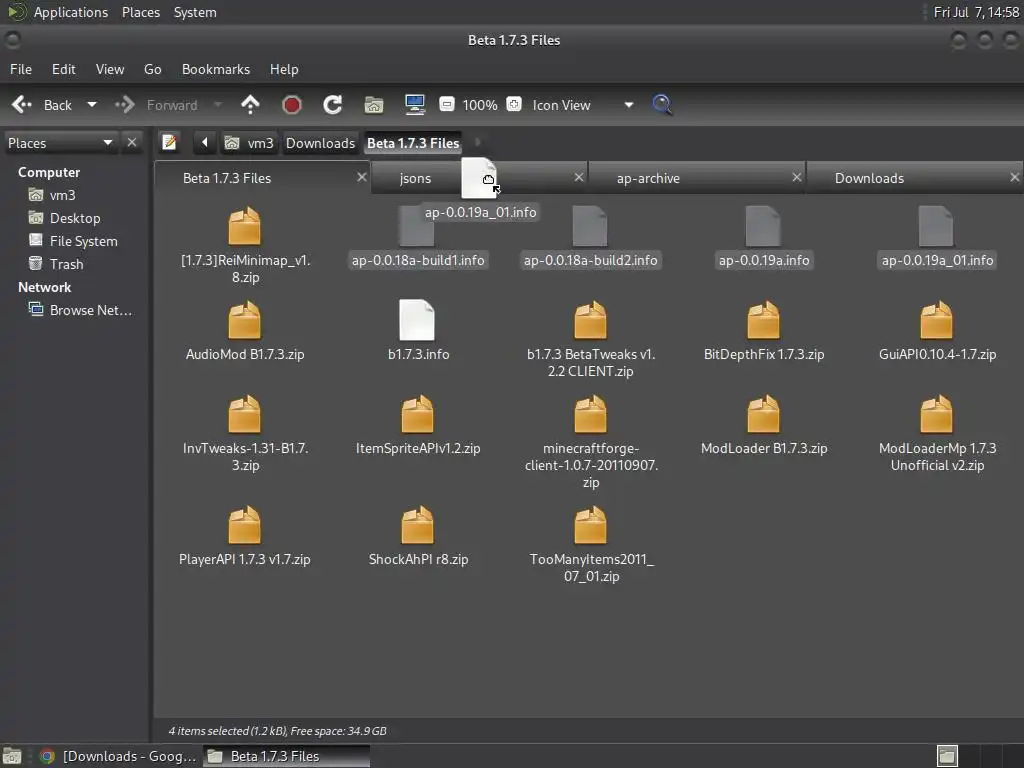Screen dimensions: 1024x768
Task: Reload the current folder
Action: click(332, 105)
